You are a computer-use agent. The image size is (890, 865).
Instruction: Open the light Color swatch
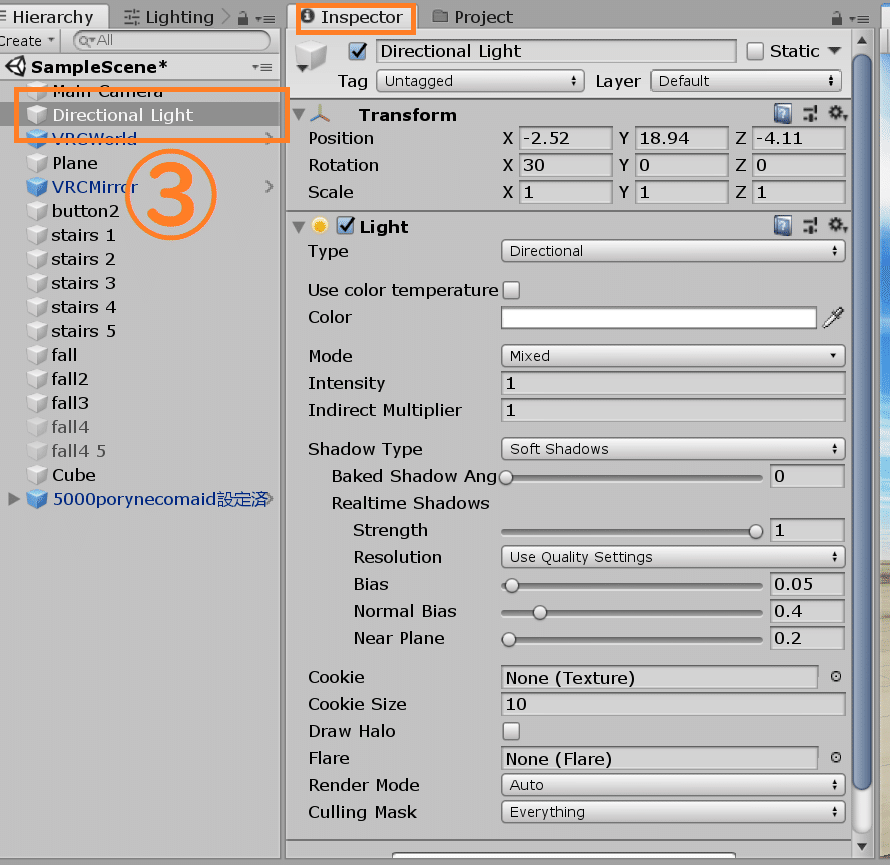(659, 317)
